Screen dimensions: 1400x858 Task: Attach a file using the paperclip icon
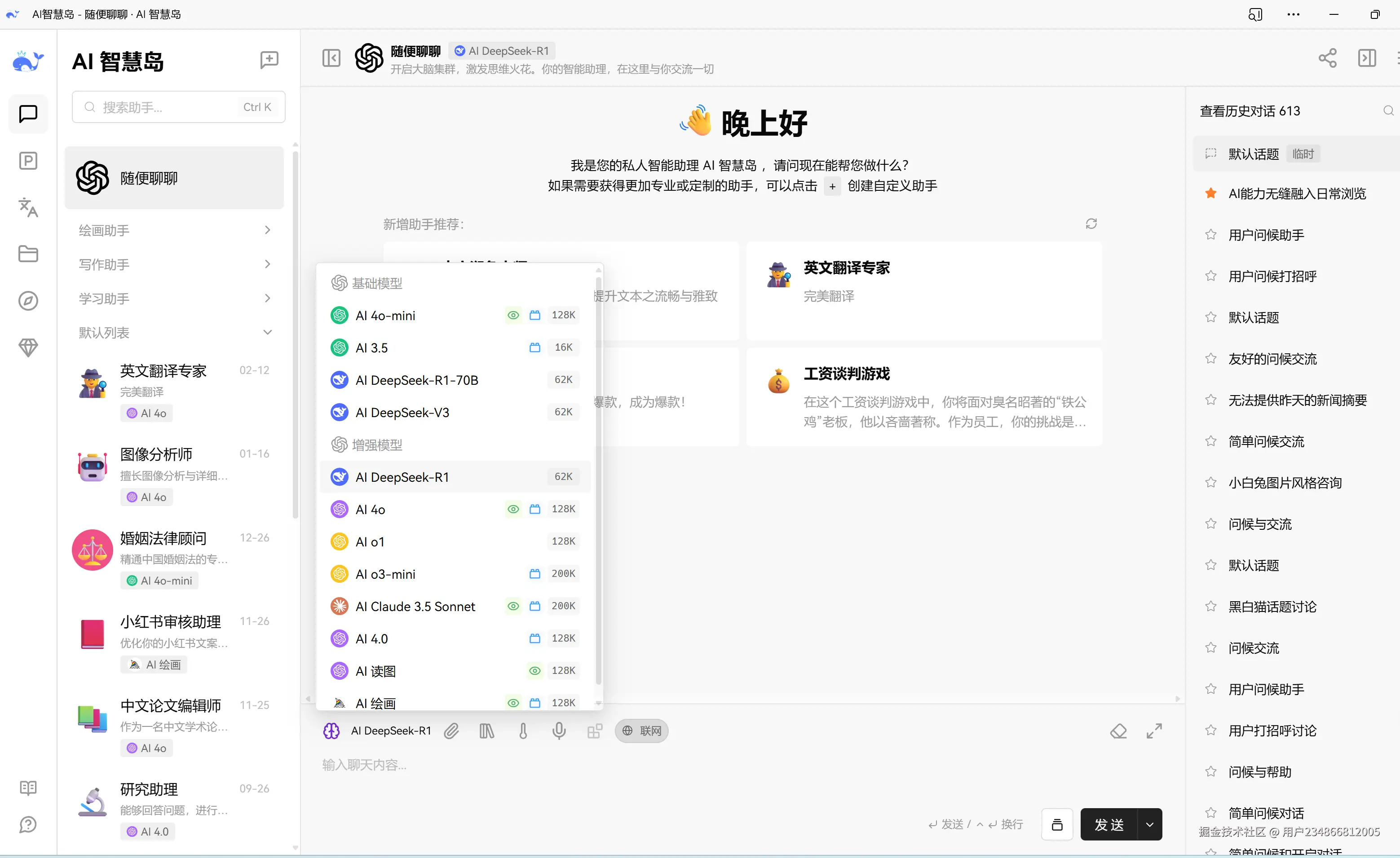(452, 731)
